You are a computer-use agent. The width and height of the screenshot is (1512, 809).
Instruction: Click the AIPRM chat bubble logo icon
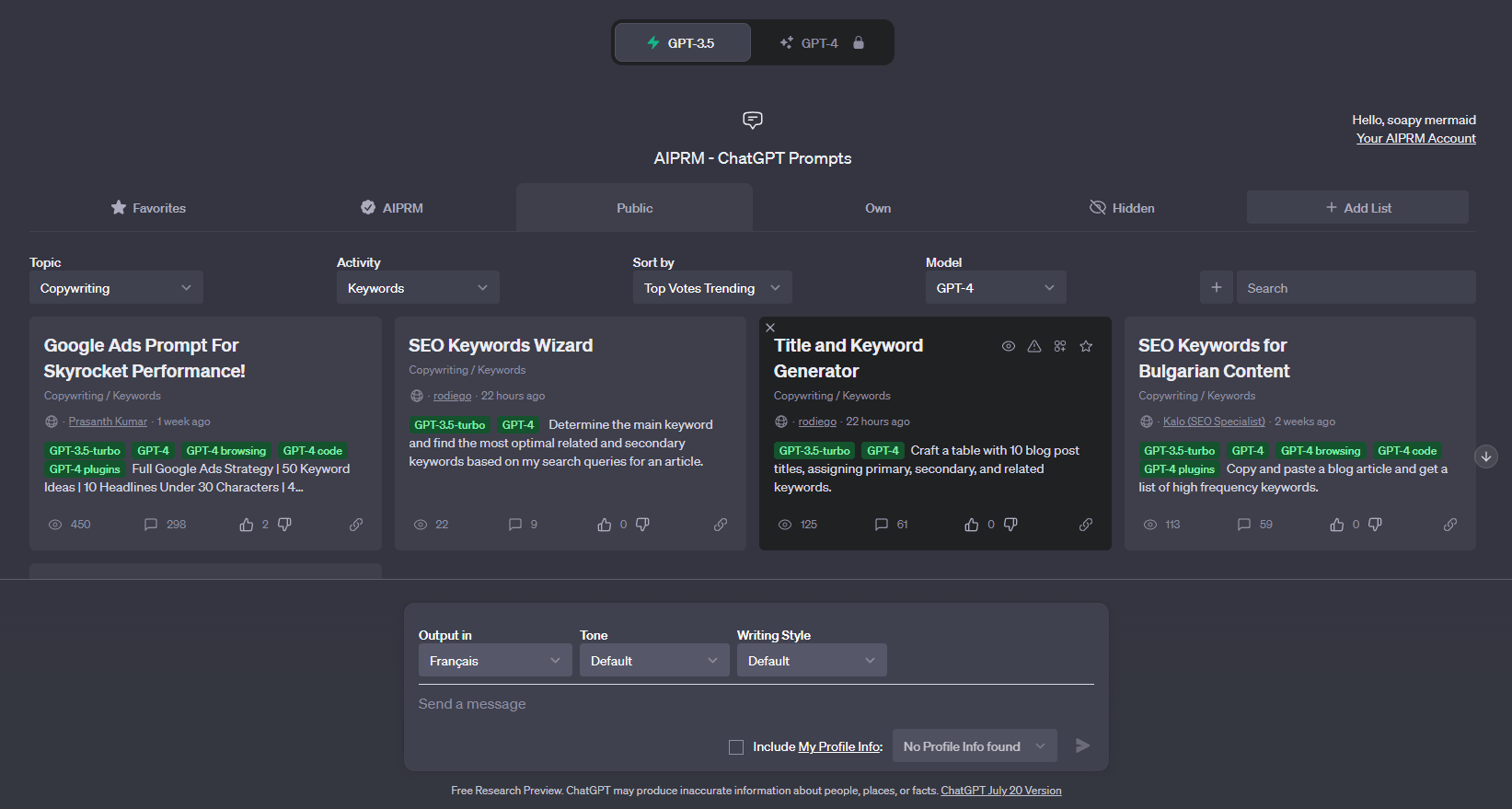(753, 120)
